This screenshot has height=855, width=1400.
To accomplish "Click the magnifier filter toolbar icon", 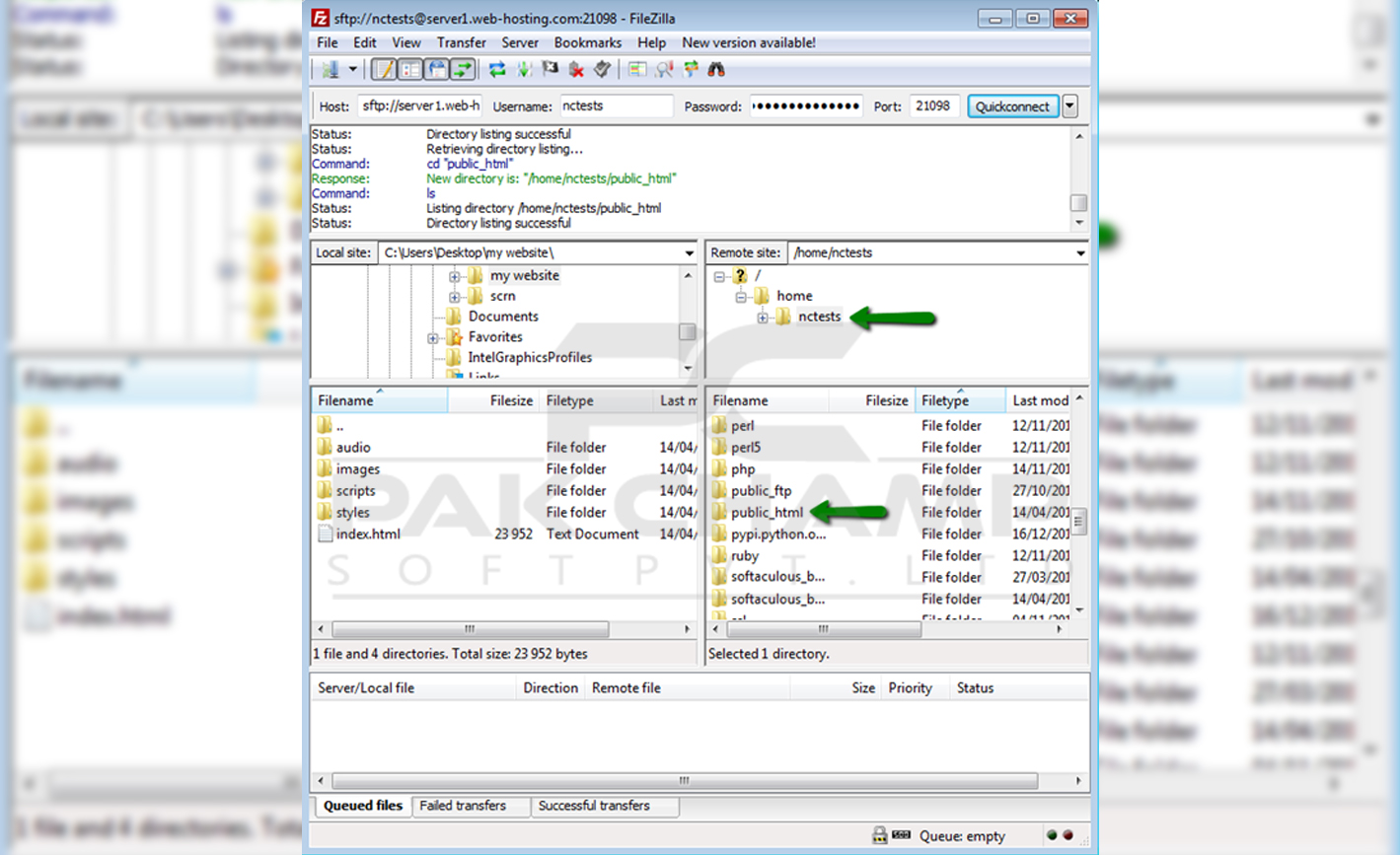I will point(664,69).
